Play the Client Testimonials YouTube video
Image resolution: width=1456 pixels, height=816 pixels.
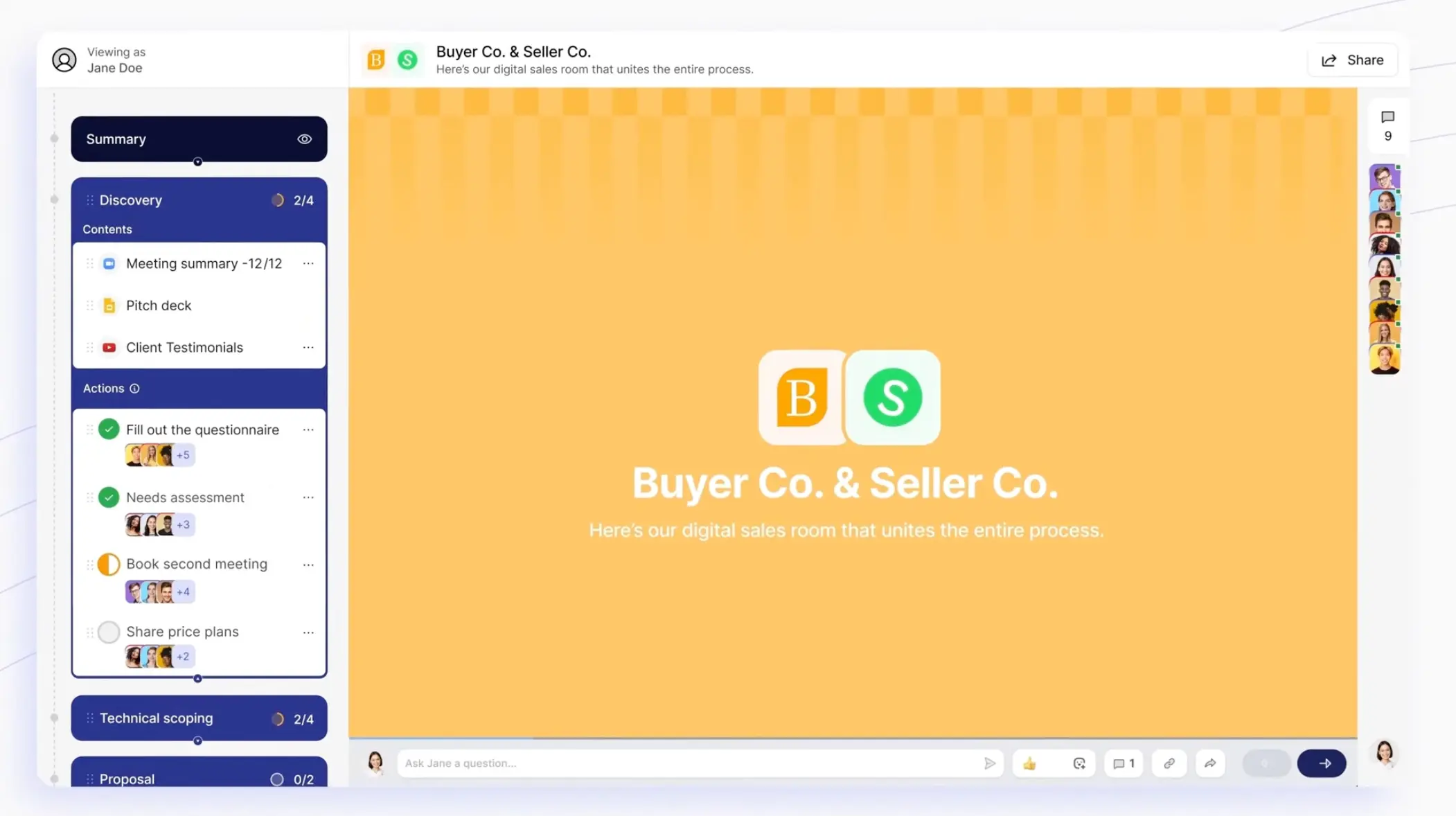pos(109,347)
